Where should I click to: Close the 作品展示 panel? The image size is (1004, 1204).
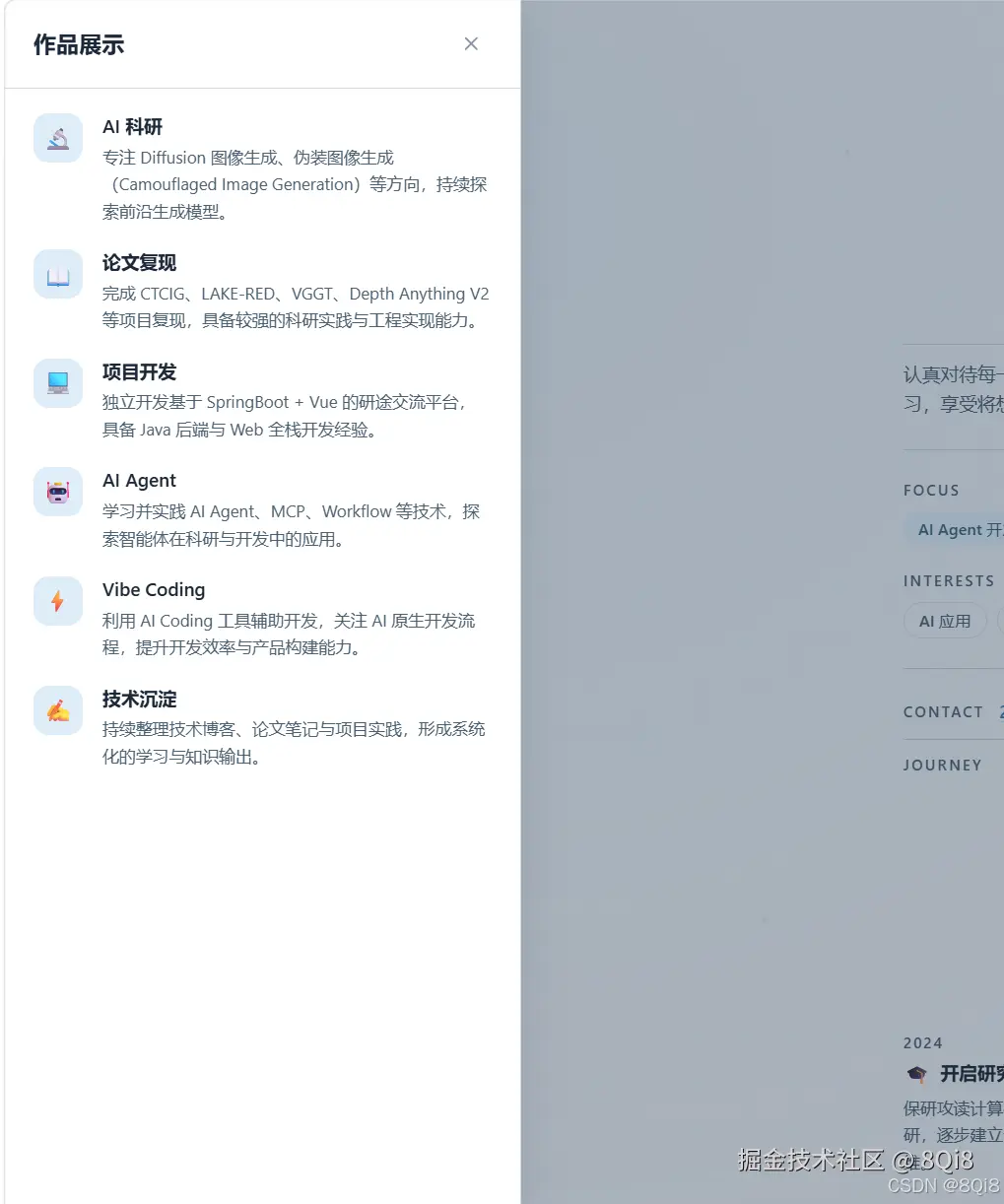coord(471,43)
